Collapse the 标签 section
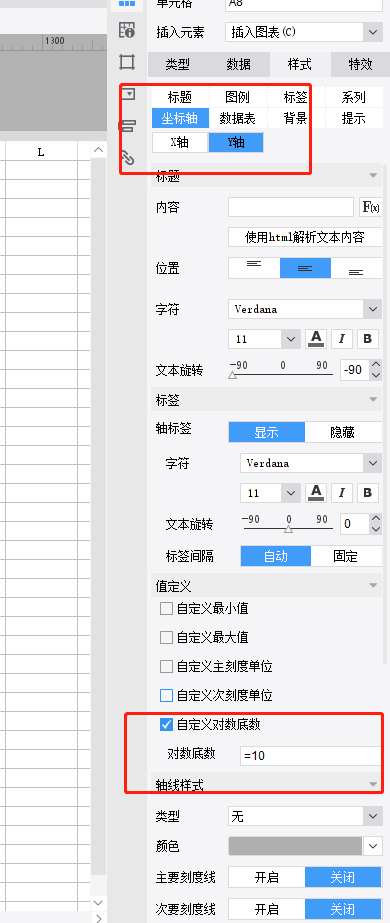This screenshot has height=923, width=390. 372,400
